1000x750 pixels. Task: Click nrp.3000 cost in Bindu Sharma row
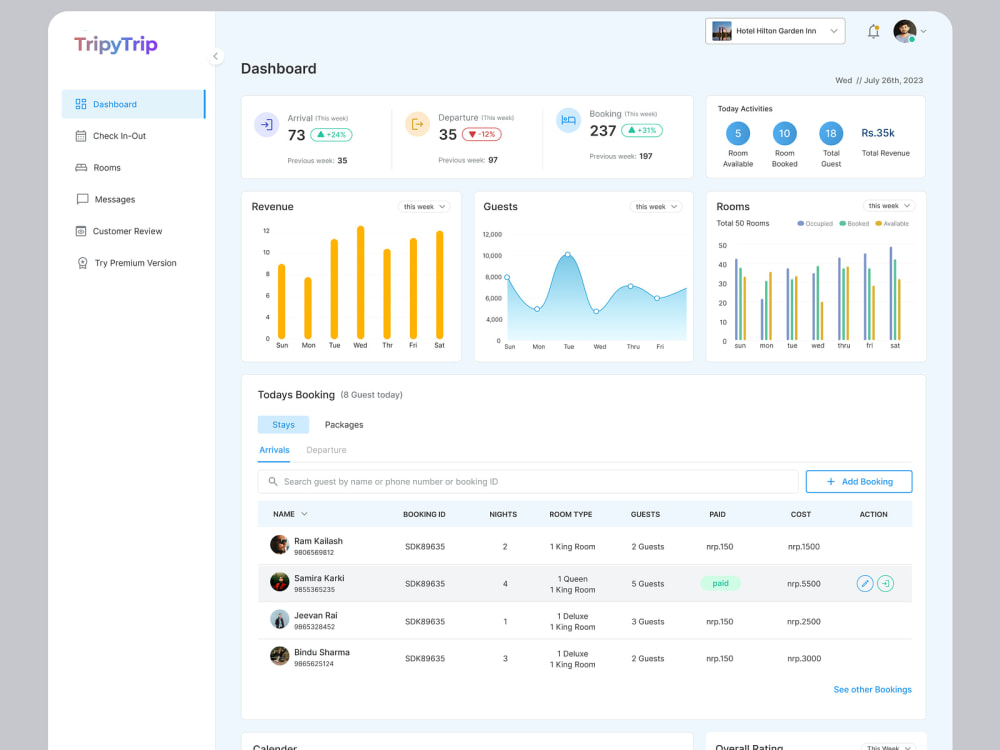pyautogui.click(x=804, y=658)
